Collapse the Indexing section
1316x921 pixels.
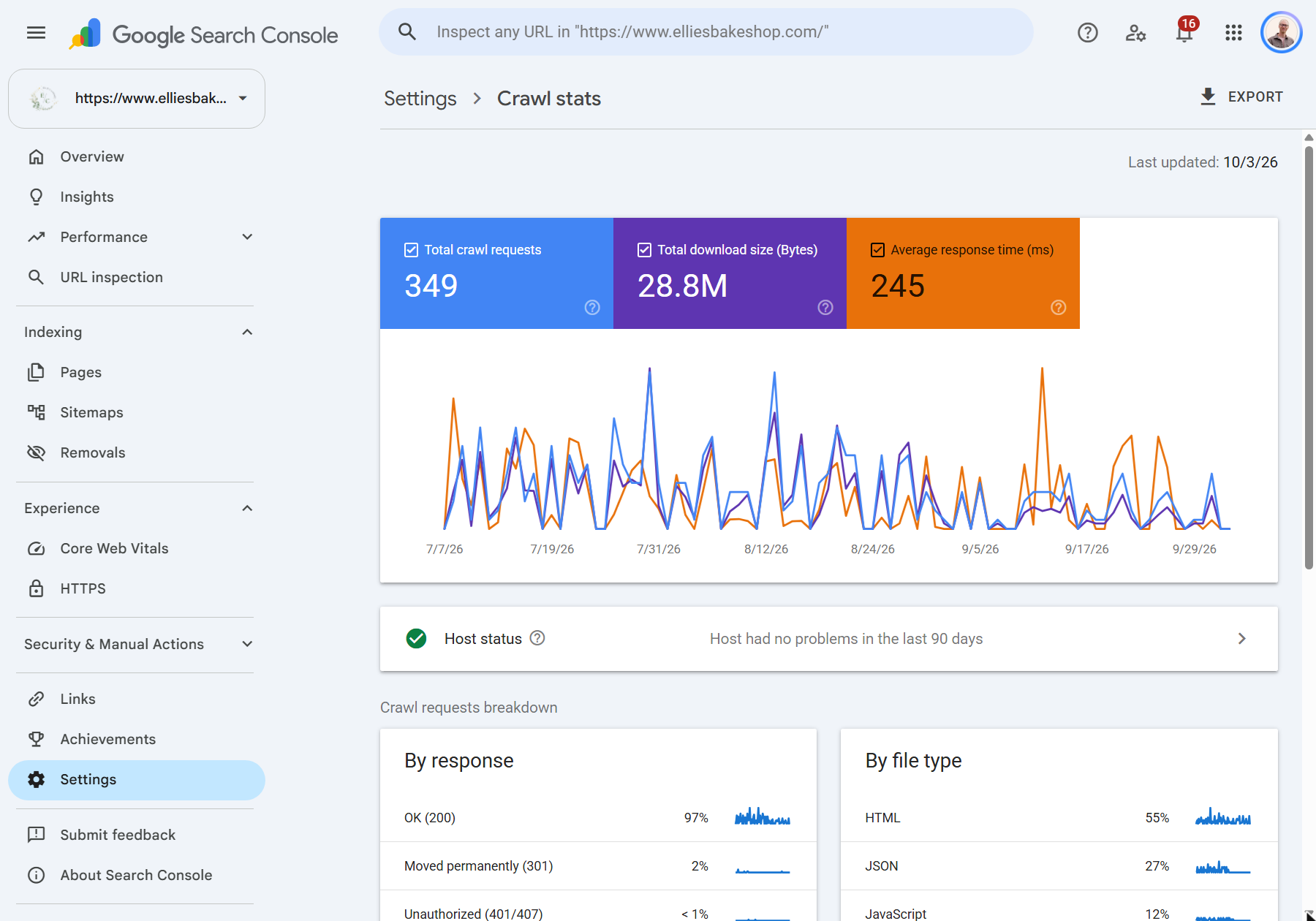click(247, 332)
